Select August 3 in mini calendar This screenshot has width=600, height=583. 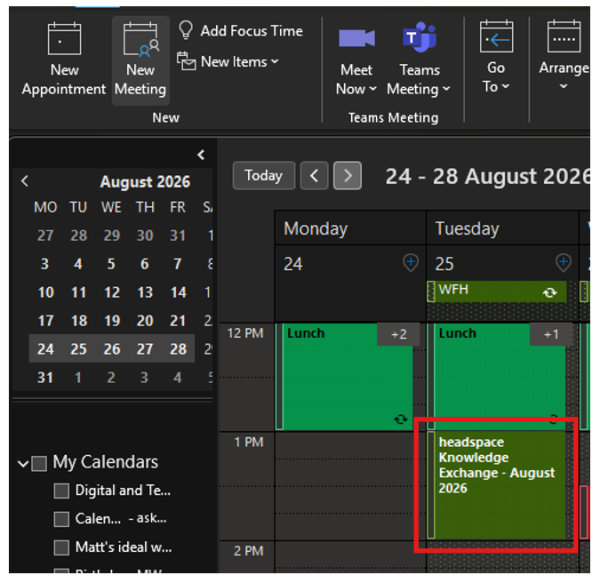point(45,264)
